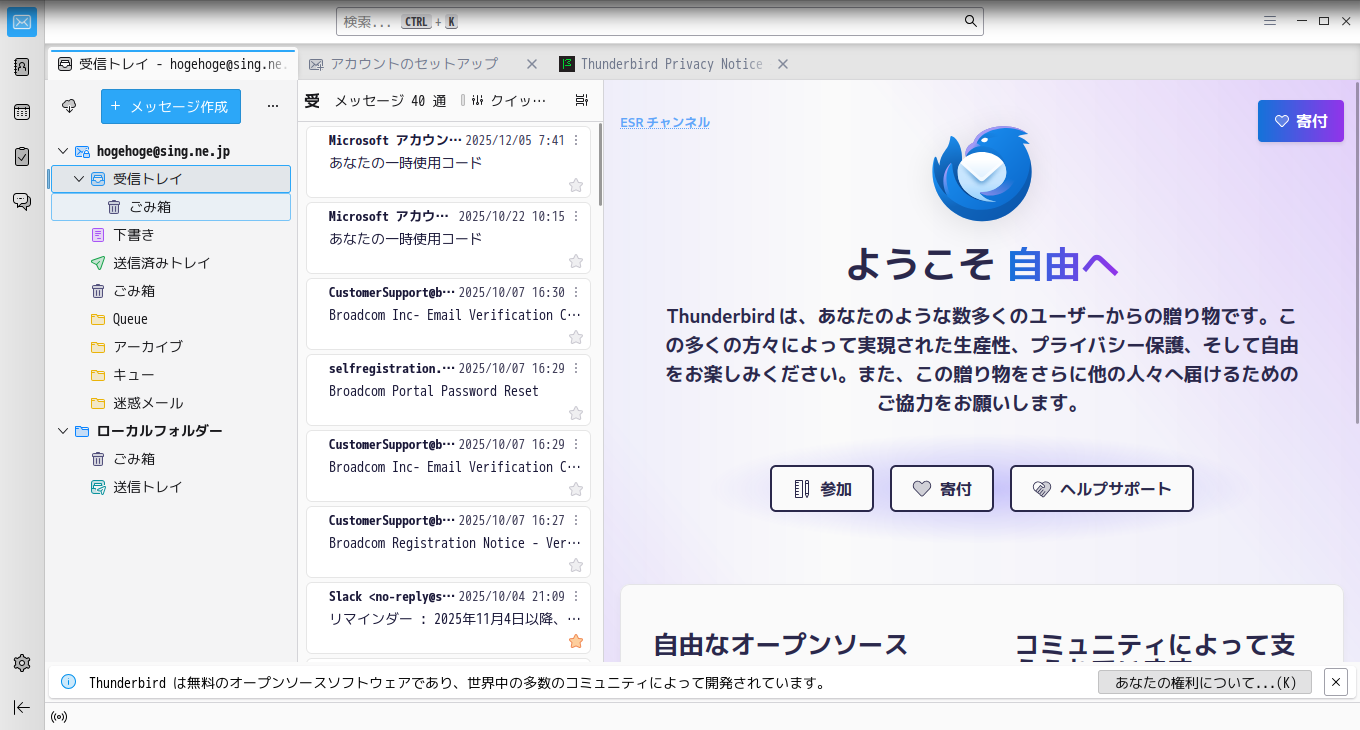Open more menu of Slack message

point(576,597)
